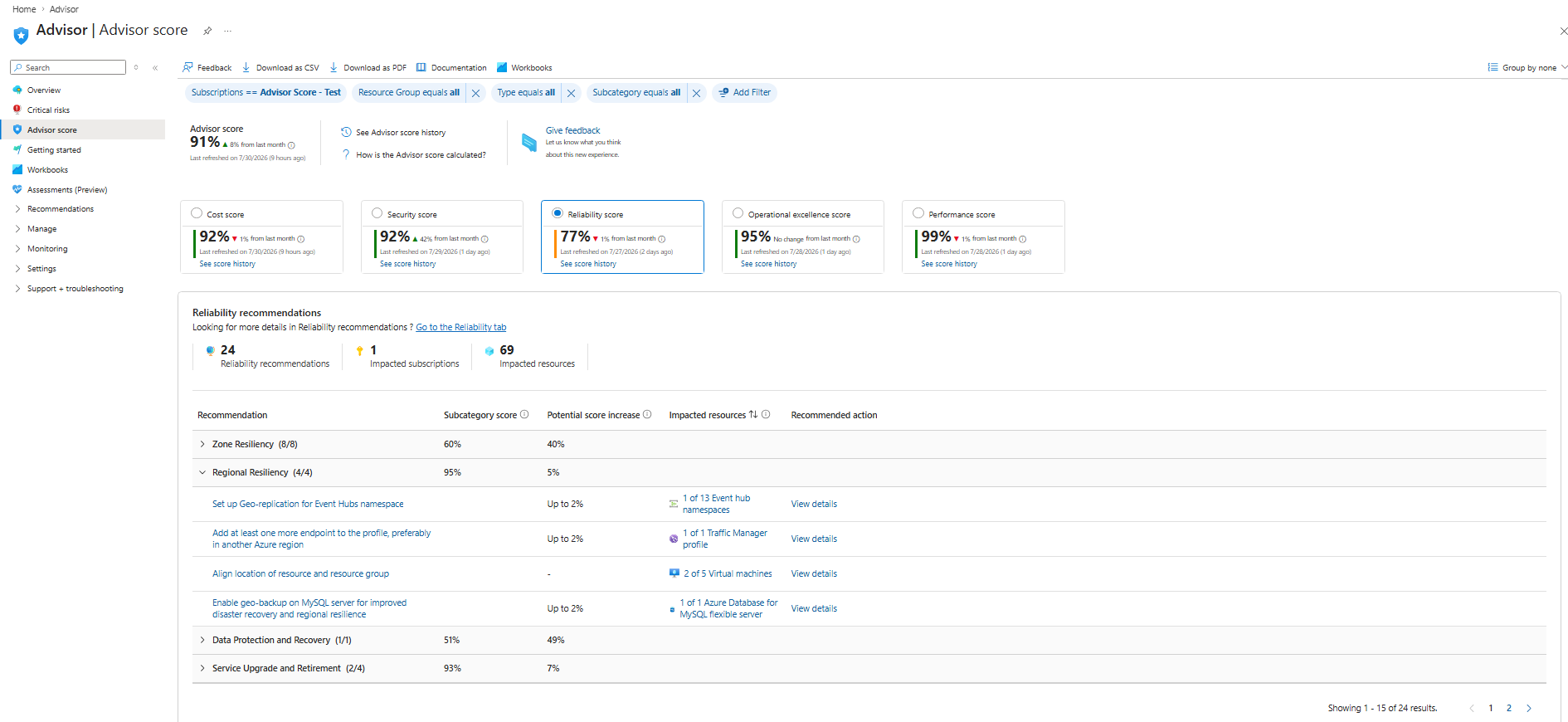Click info icon next to Impacted resources

tap(766, 415)
